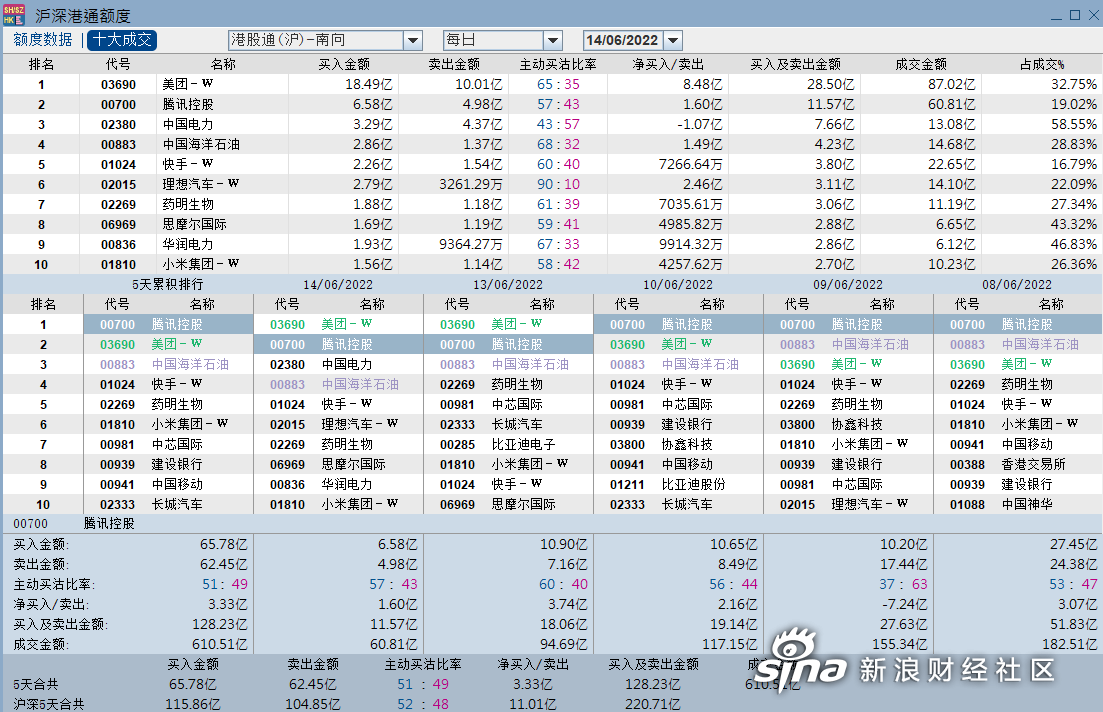Click the 4985.82万 net buy cell
The width and height of the screenshot is (1103, 712).
coord(691,224)
